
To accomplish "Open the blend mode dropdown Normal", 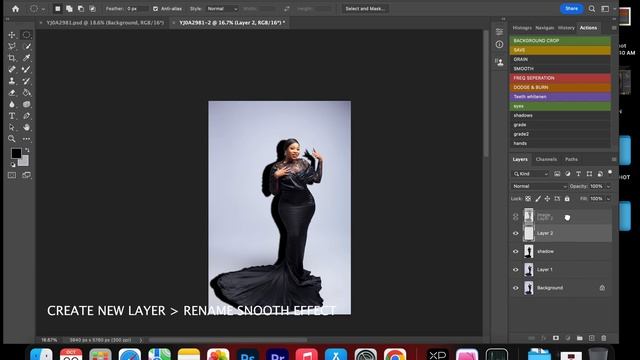I will click(x=539, y=187).
